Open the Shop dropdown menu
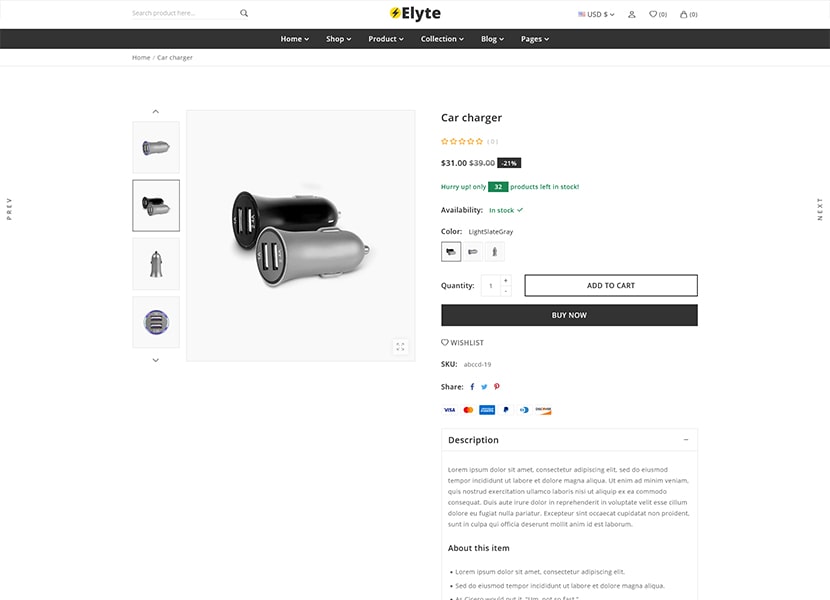 (x=337, y=38)
